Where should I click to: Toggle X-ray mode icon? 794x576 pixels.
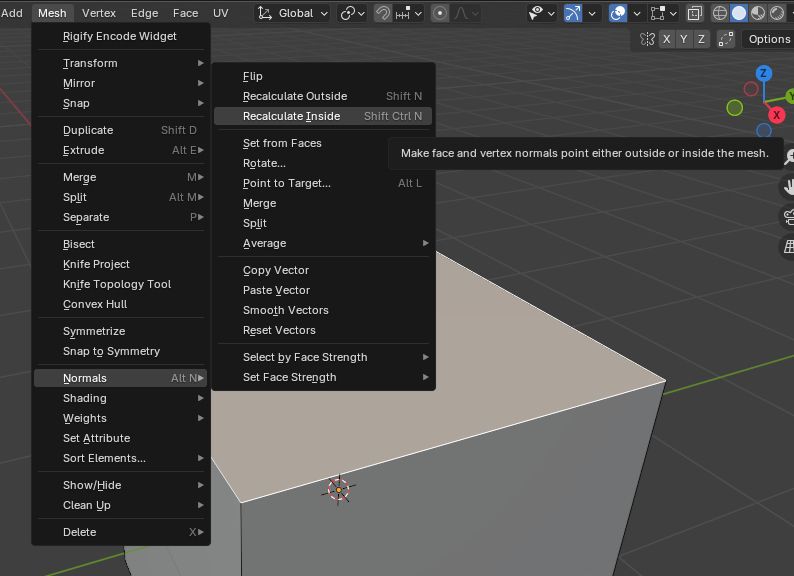694,13
